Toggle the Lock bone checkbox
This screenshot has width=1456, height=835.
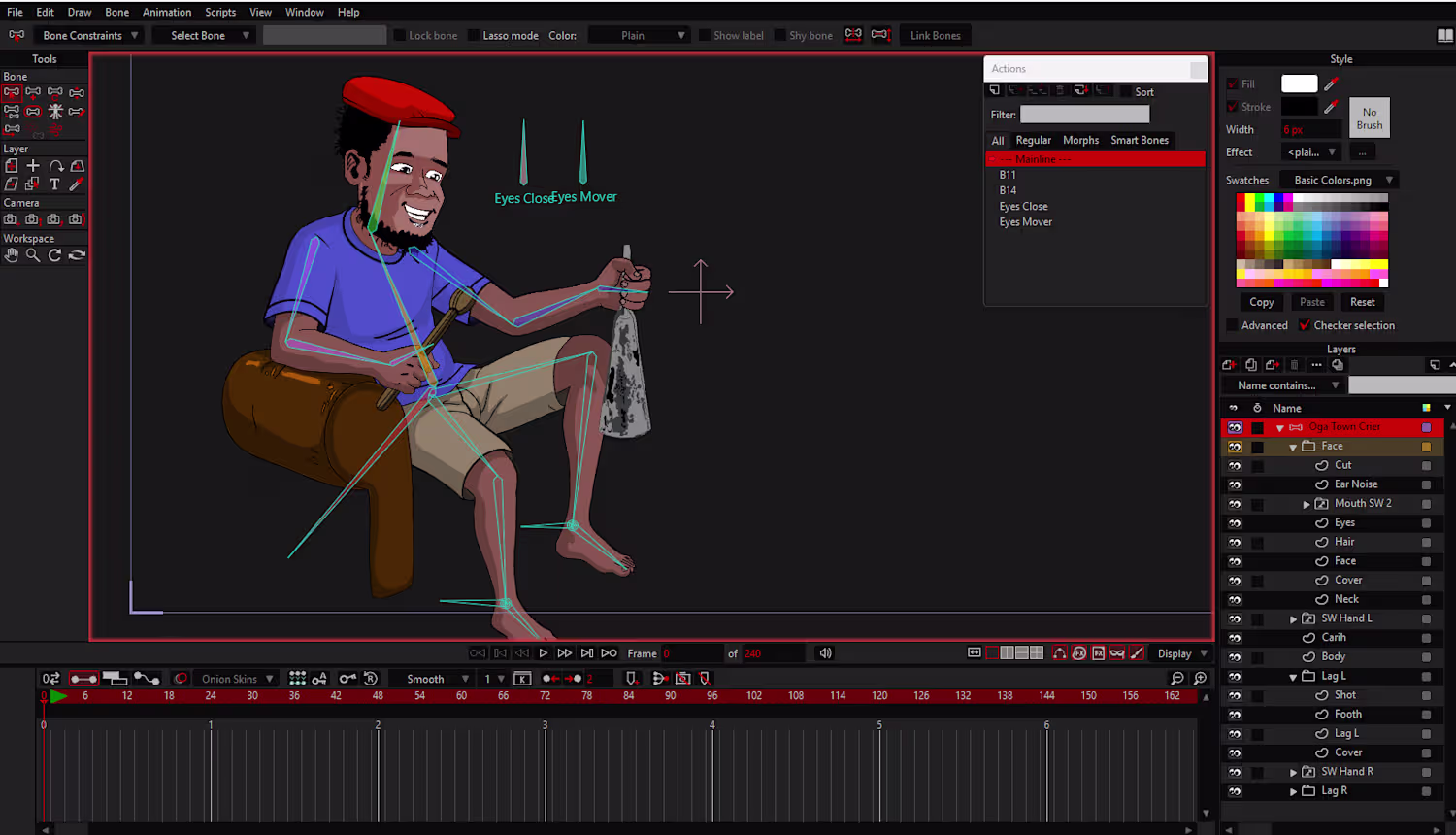pyautogui.click(x=399, y=36)
